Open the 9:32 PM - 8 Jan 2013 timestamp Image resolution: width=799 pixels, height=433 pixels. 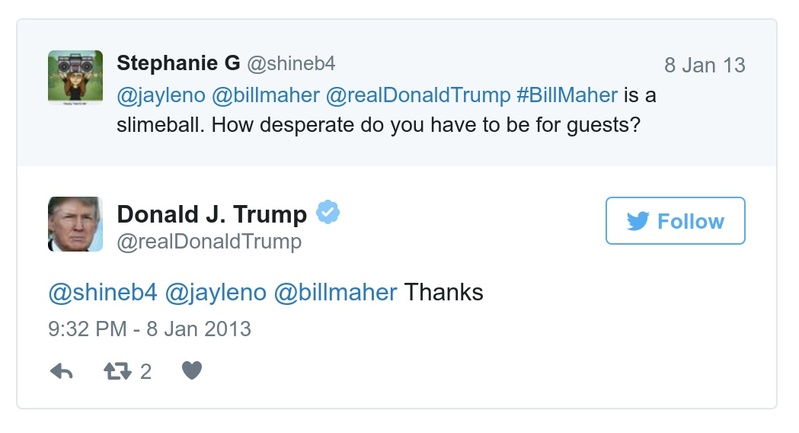(x=149, y=328)
